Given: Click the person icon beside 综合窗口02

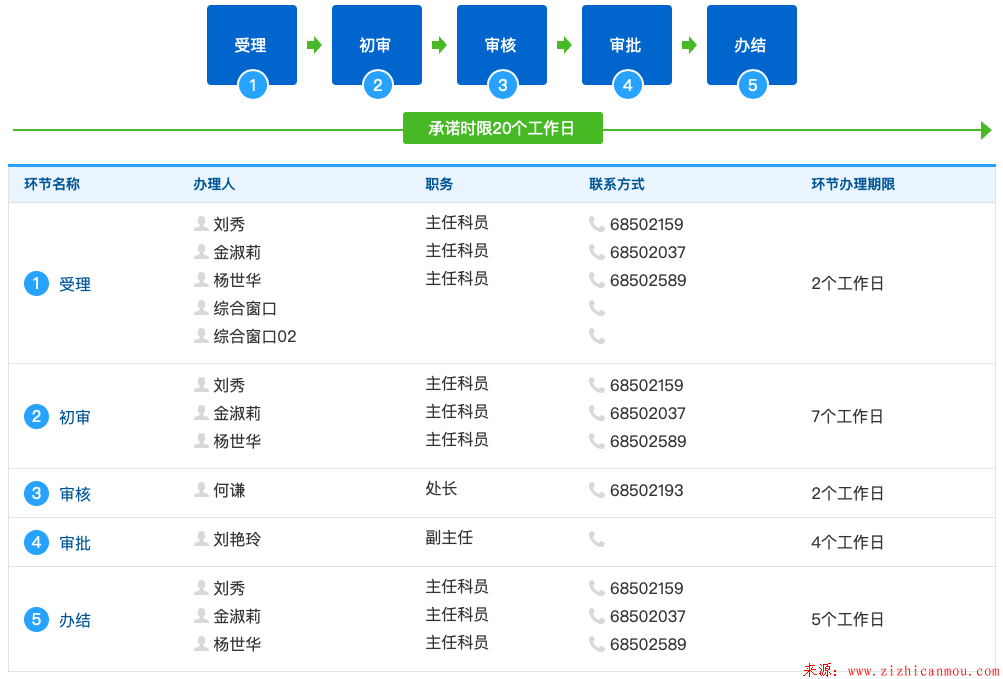Looking at the screenshot, I should (x=201, y=336).
